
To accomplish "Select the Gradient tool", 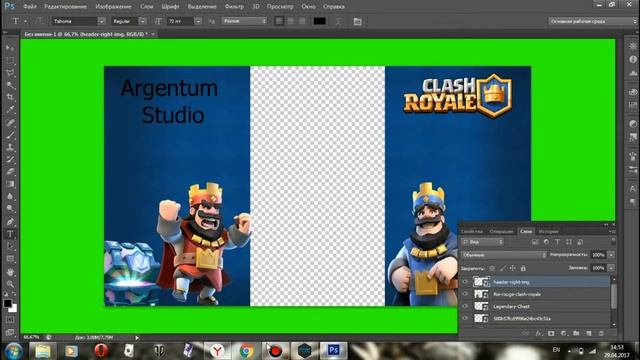I will (10, 184).
